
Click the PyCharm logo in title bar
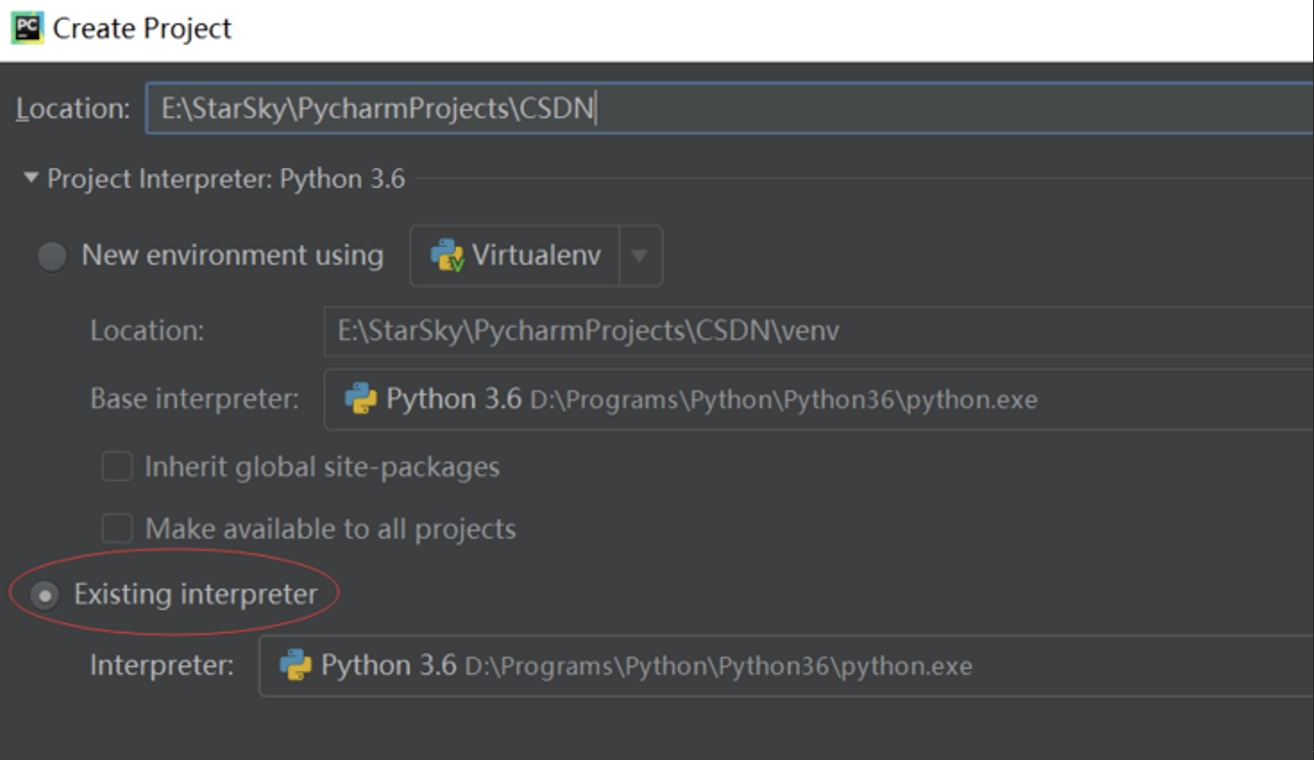click(27, 28)
